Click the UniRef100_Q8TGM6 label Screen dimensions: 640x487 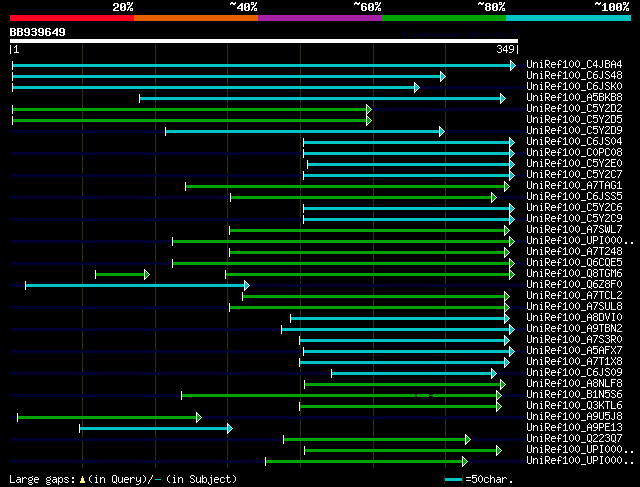[x=574, y=274]
